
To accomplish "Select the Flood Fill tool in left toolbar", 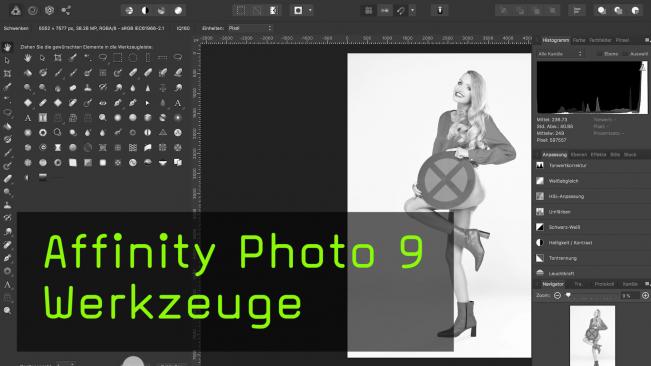I will click(x=7, y=126).
